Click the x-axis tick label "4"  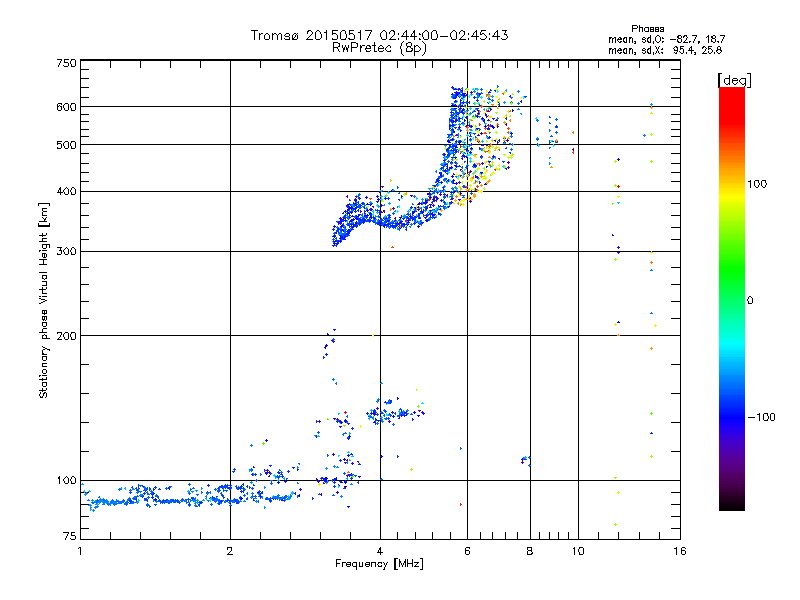380,551
